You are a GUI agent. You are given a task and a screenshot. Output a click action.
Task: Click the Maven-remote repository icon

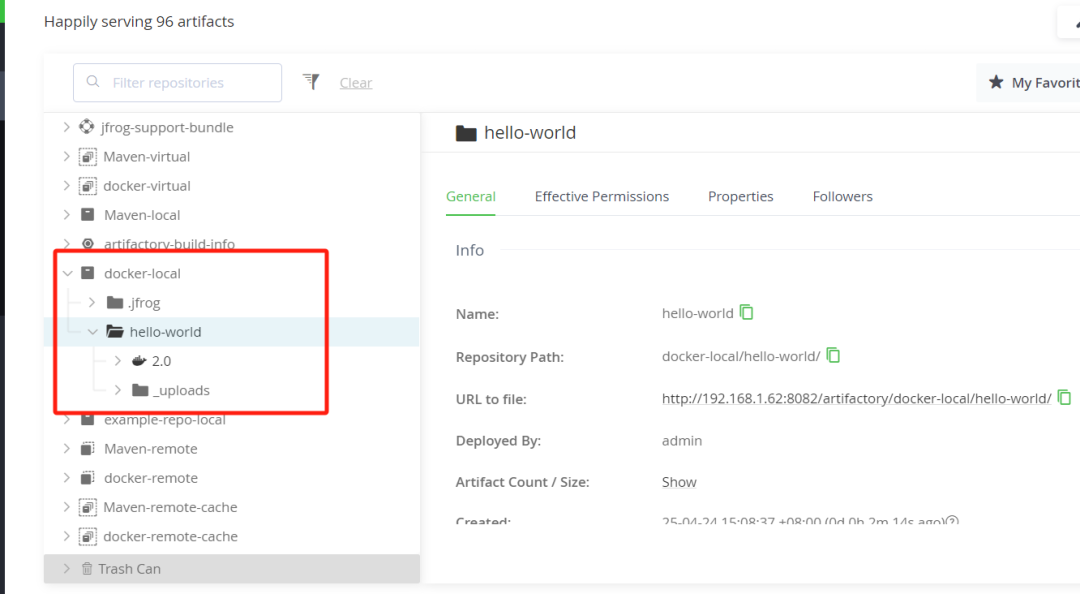pos(87,449)
